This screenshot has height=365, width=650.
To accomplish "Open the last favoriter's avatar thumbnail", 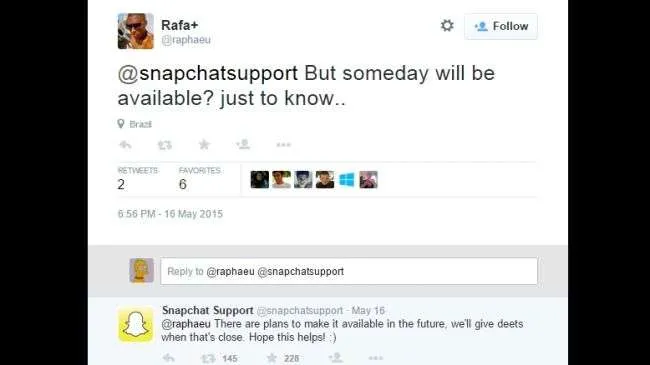I will tap(369, 180).
